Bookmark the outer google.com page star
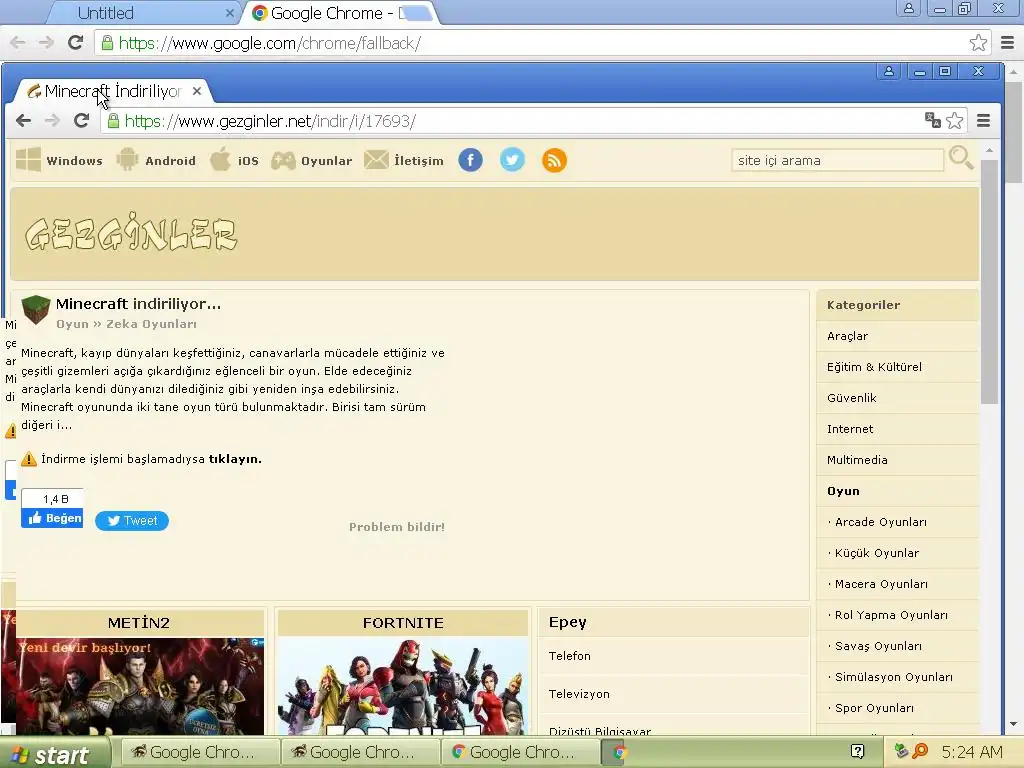Viewport: 1024px width, 768px height. (x=978, y=42)
